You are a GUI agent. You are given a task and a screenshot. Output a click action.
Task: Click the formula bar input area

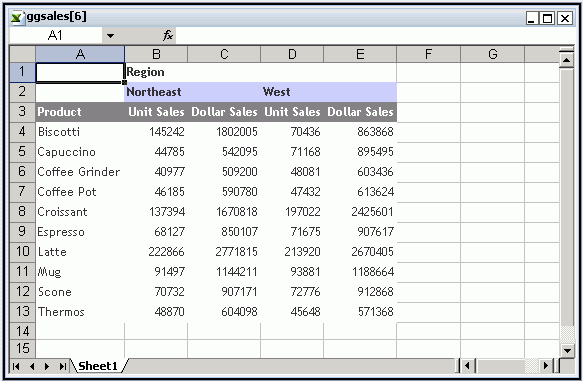375,36
